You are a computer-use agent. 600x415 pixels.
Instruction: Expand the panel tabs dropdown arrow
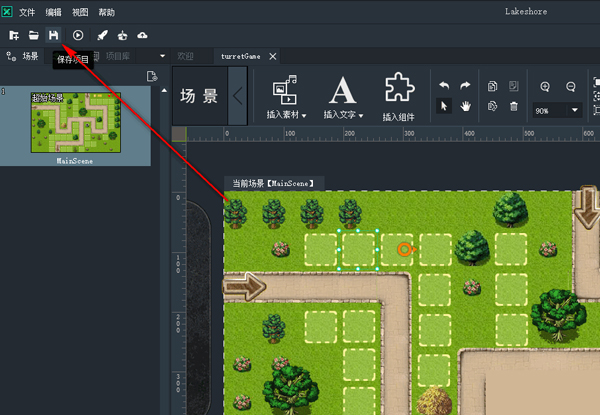(x=162, y=56)
